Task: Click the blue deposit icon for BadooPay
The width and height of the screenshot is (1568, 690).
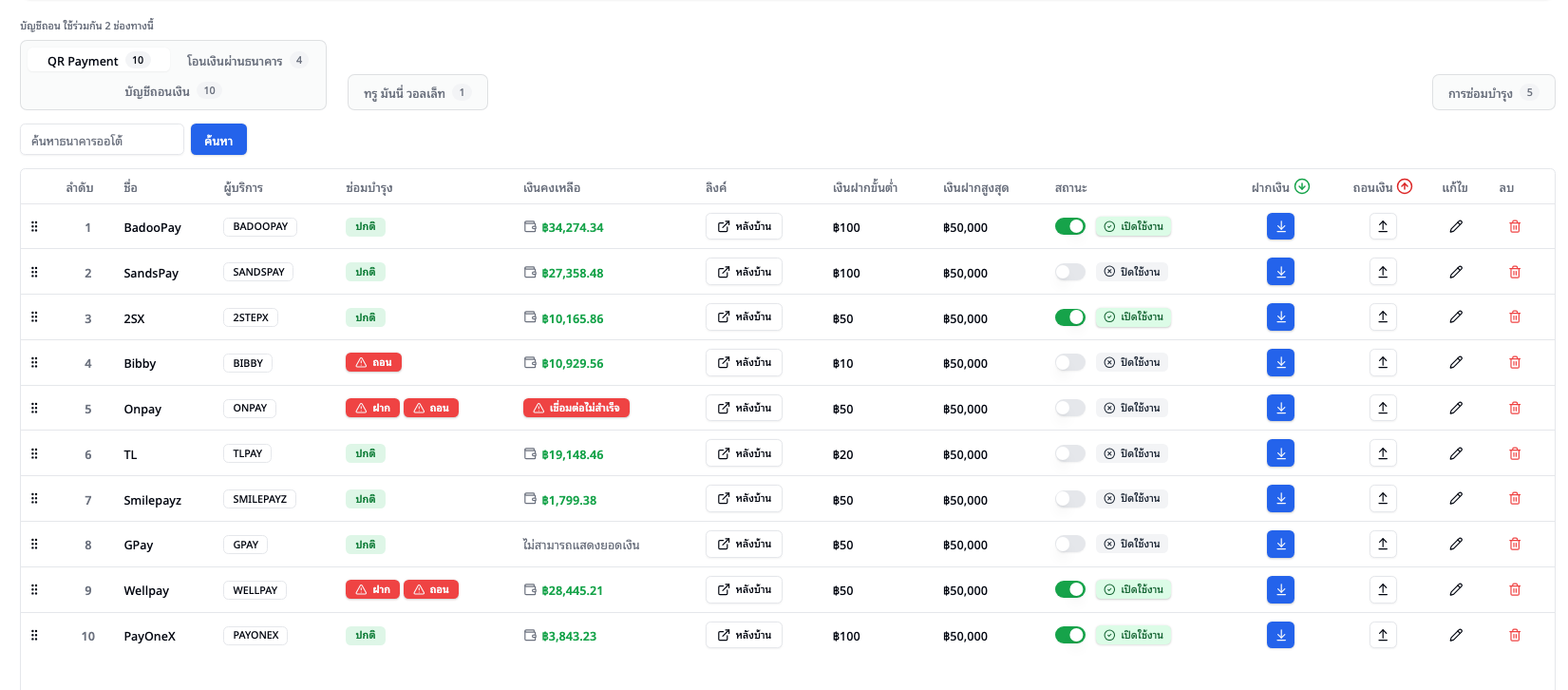Action: [x=1280, y=226]
